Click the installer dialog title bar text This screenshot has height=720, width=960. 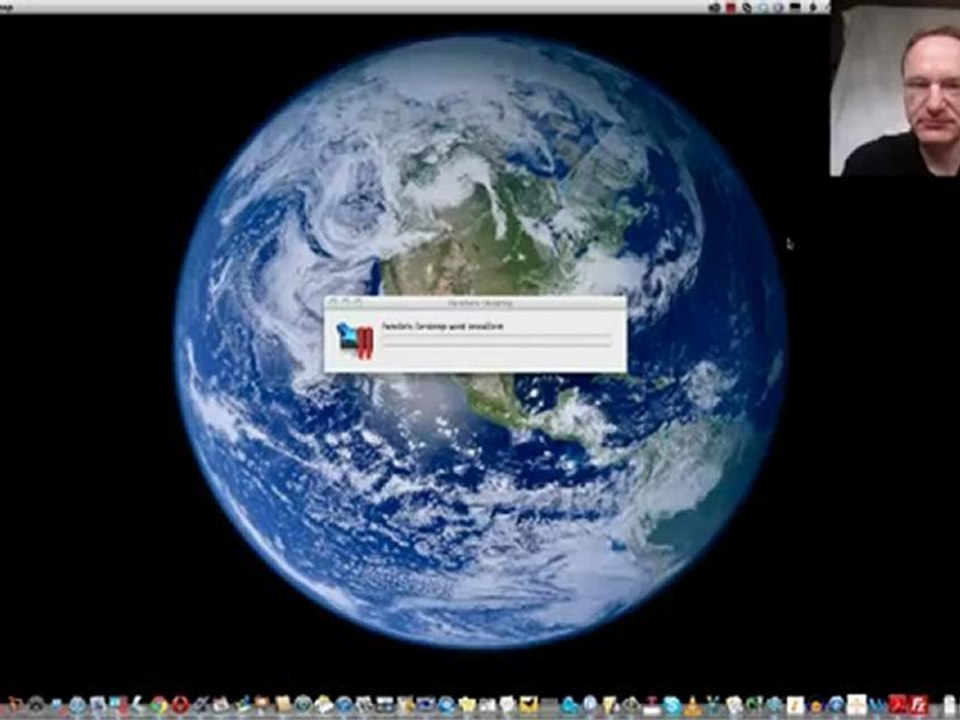479,303
